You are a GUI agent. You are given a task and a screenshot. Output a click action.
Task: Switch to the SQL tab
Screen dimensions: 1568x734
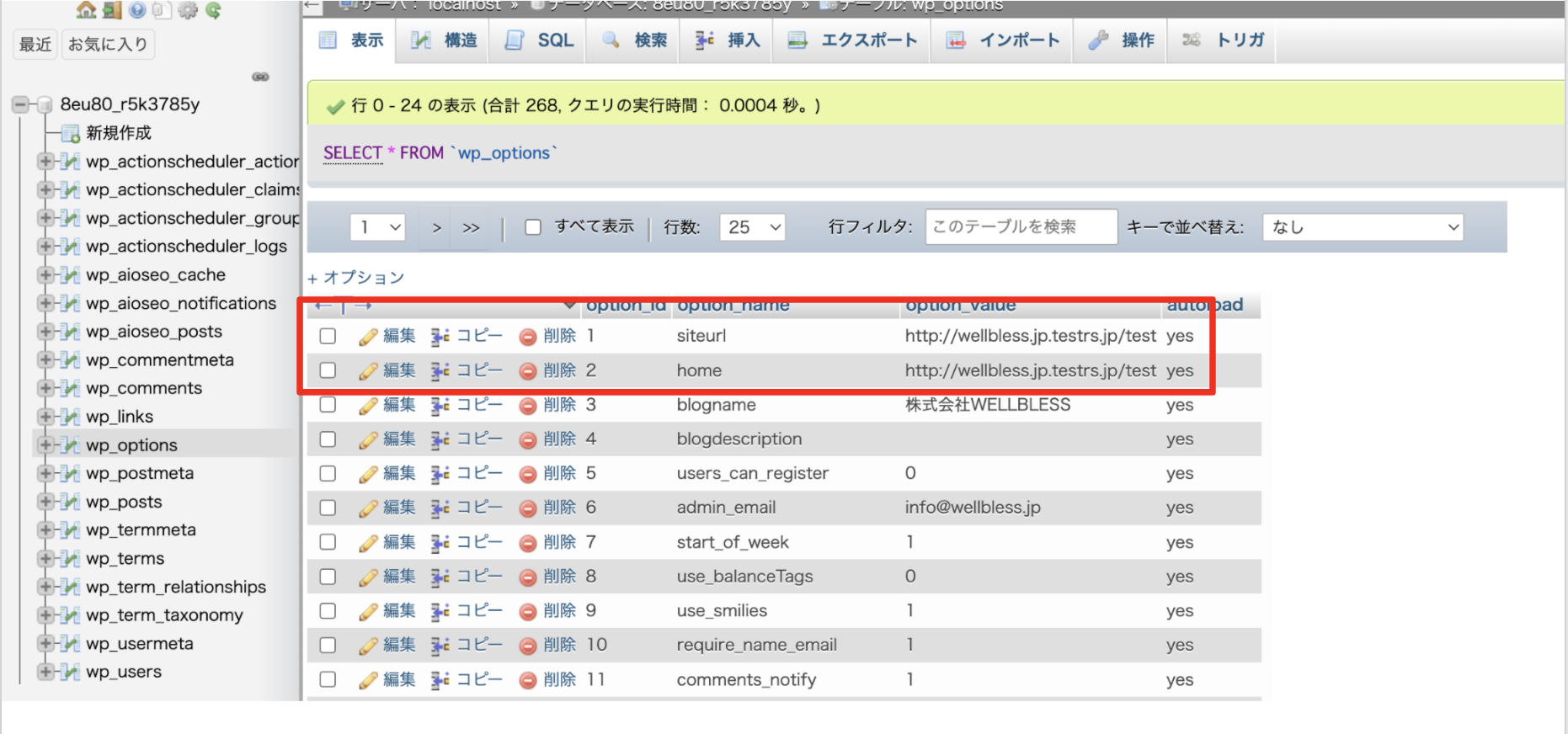pyautogui.click(x=540, y=40)
